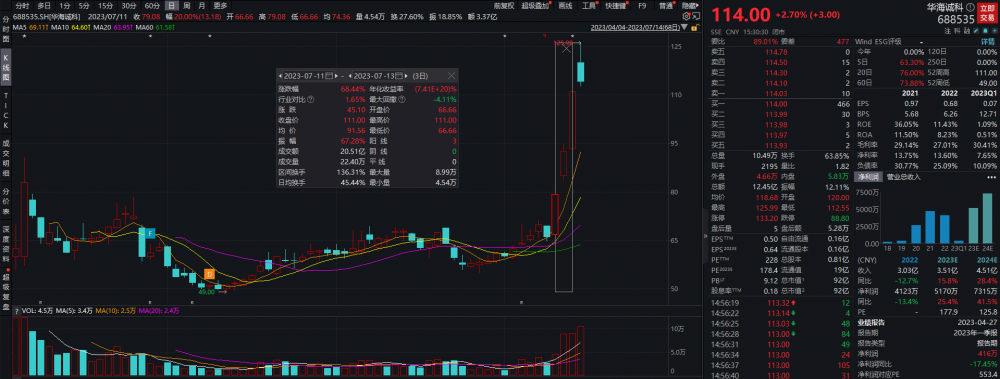
Task: Select the 1分 one-minute period
Action: point(64,5)
